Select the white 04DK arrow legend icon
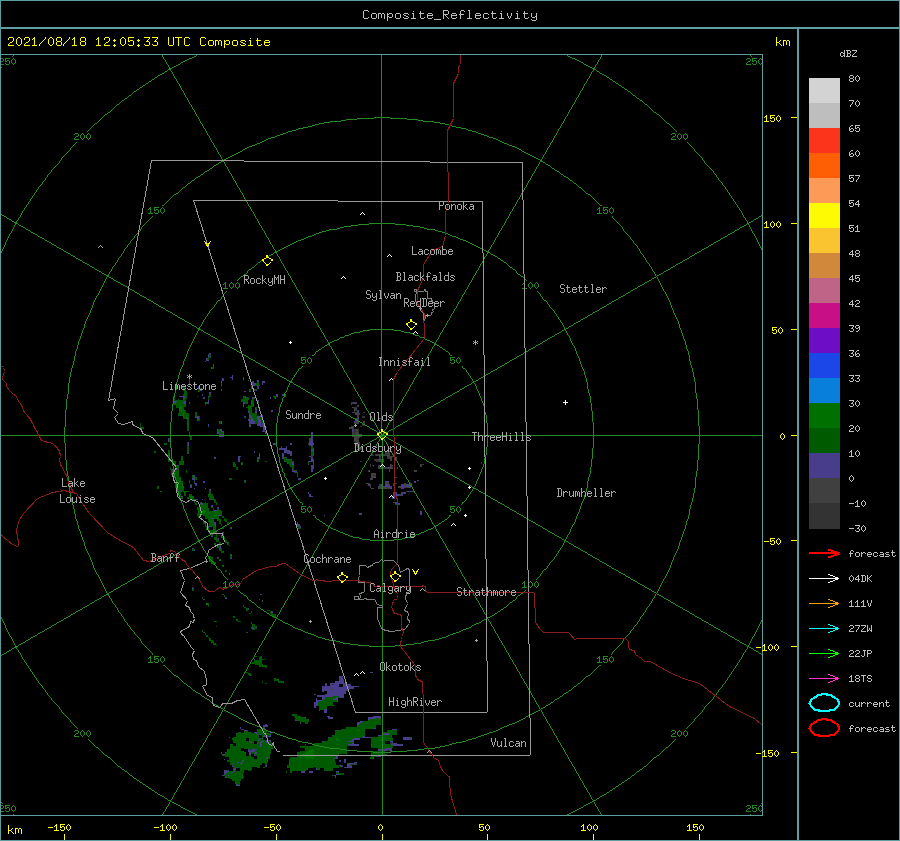This screenshot has height=841, width=900. coord(824,578)
